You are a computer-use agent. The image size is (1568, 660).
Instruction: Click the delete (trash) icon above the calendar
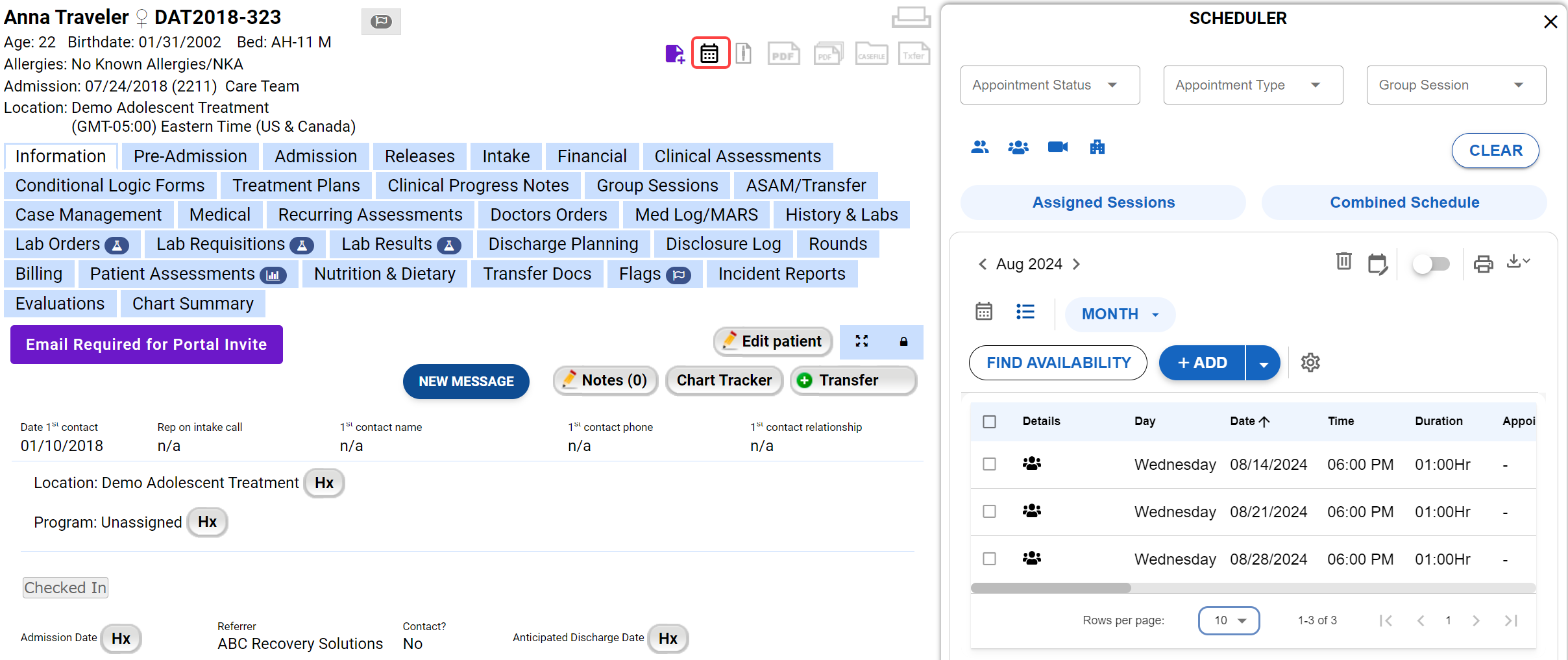[x=1343, y=262]
